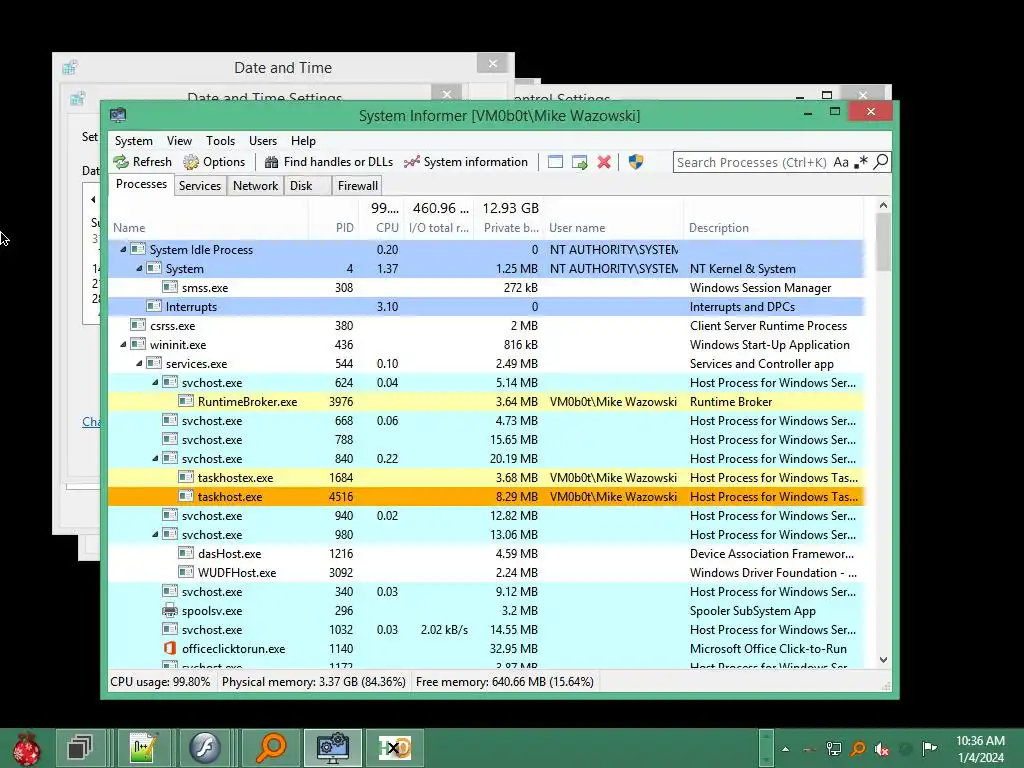This screenshot has width=1024, height=768.
Task: Open the HxD taskbar icon
Action: coord(395,748)
